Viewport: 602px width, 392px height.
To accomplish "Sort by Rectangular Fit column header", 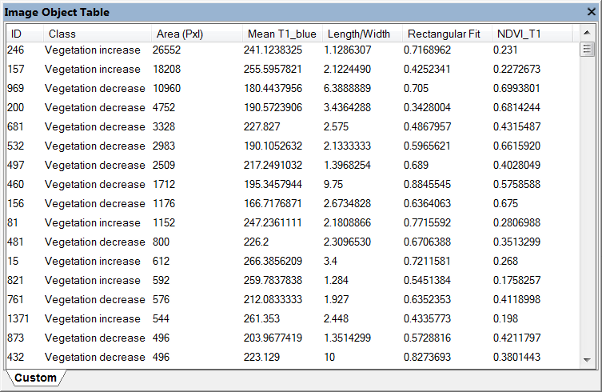I will pos(447,34).
